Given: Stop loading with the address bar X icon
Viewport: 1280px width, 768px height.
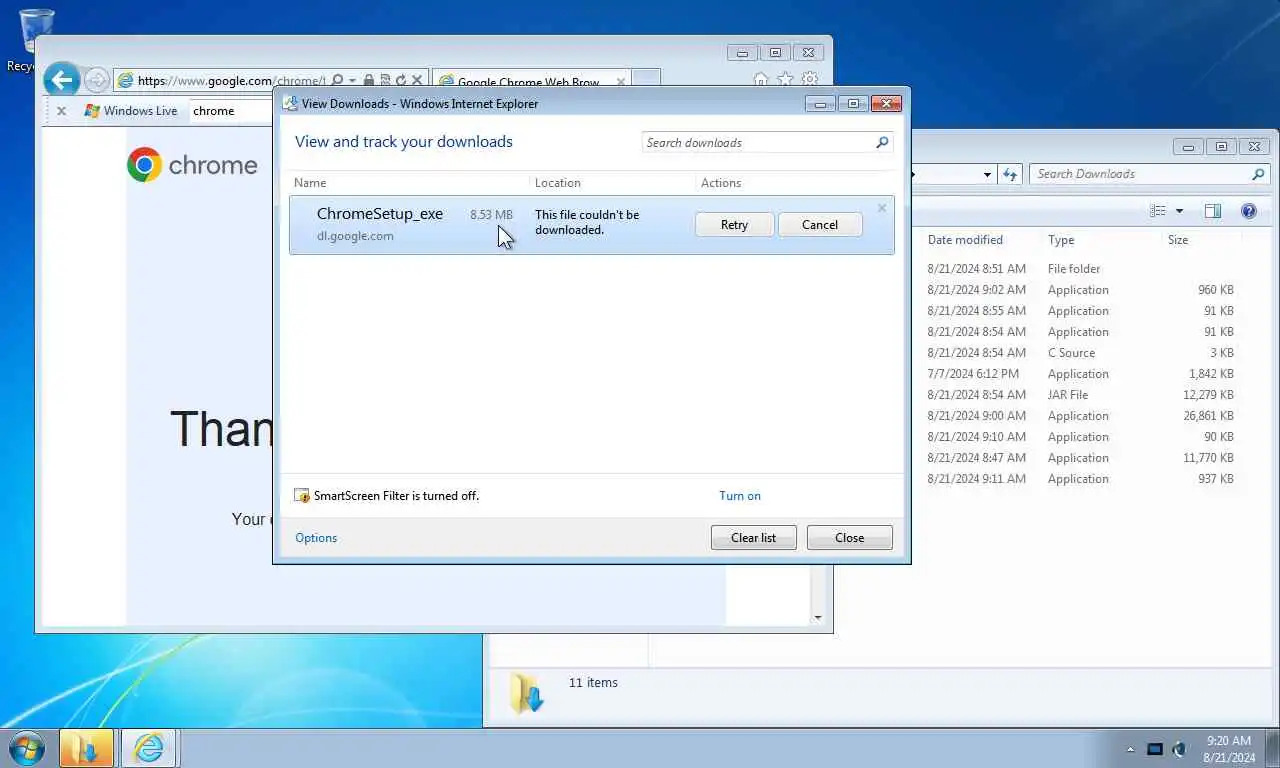Looking at the screenshot, I should pos(417,80).
